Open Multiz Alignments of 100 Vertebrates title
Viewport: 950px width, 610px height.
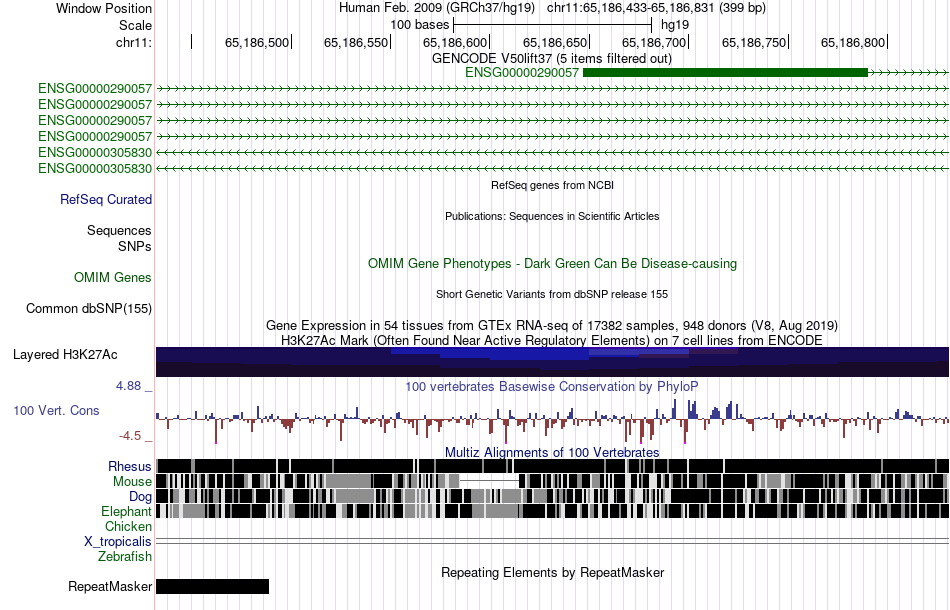click(x=552, y=453)
